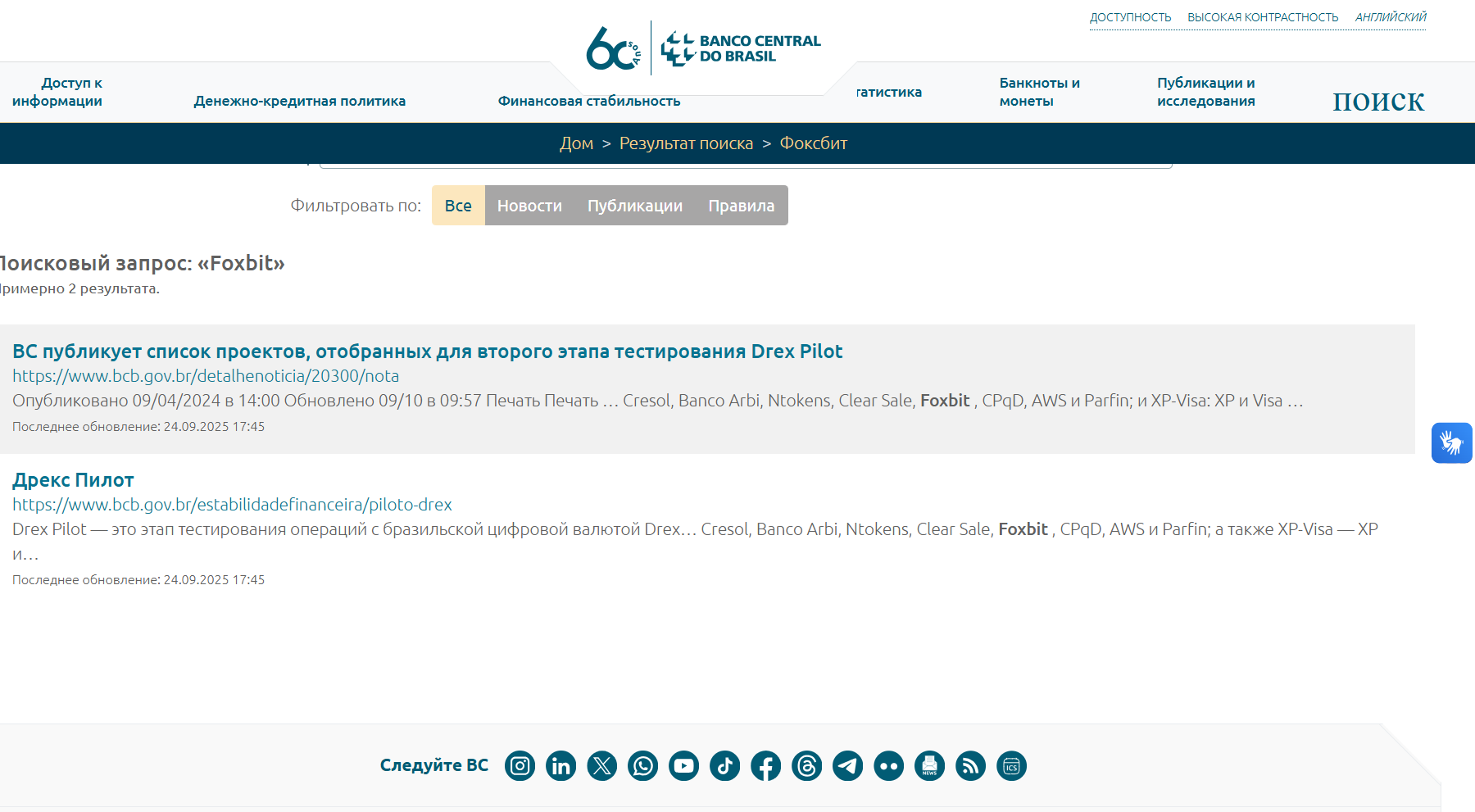The image size is (1475, 812).
Task: Click the ICS calendar icon
Action: pyautogui.click(x=1011, y=766)
